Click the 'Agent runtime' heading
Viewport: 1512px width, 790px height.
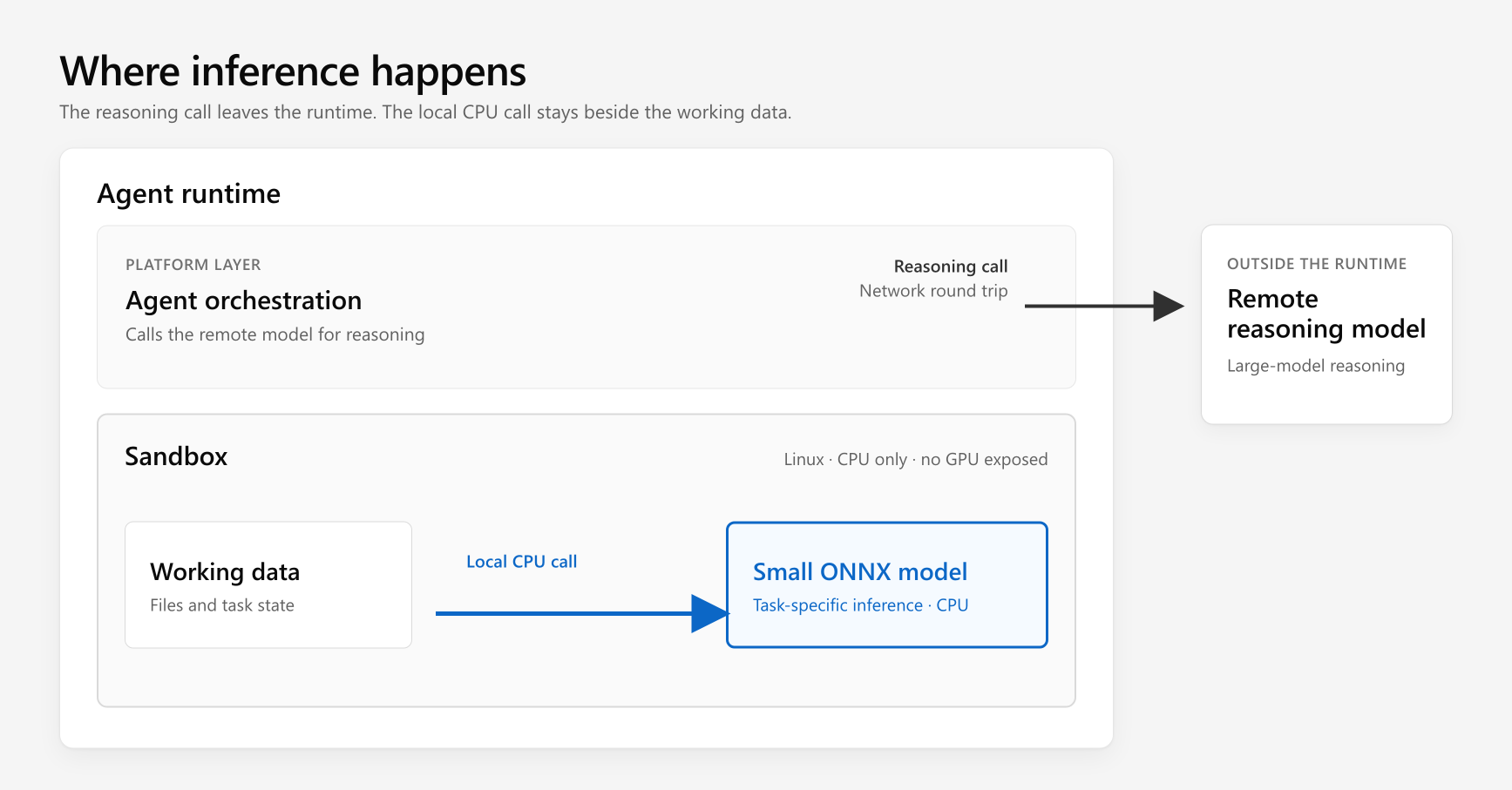pos(189,193)
